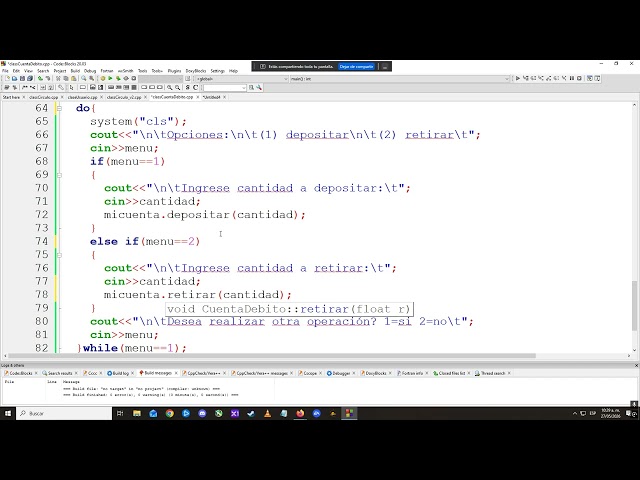Open the Search results log tab

(60, 373)
